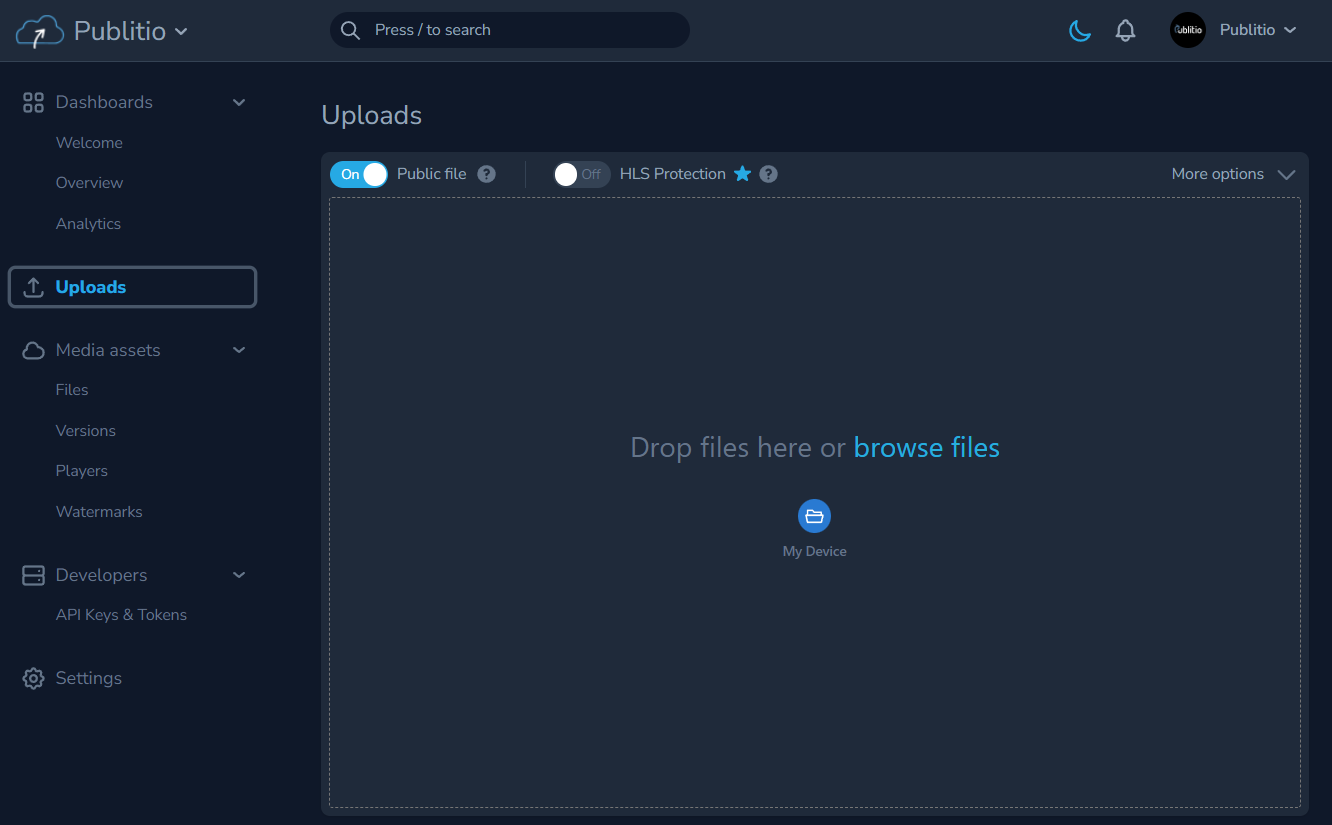Viewport: 1332px width, 825px height.
Task: Turn off the Public file toggle
Action: click(358, 173)
